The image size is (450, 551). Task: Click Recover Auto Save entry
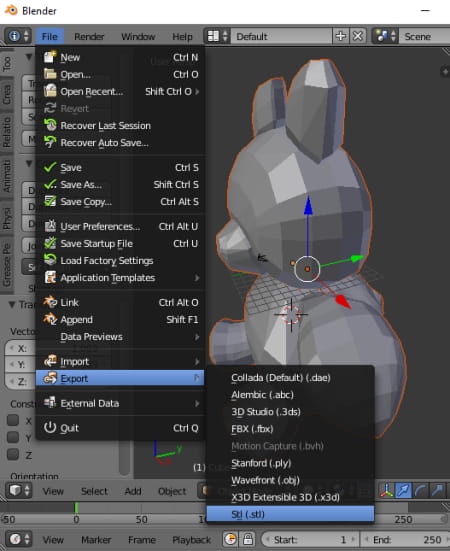120,143
